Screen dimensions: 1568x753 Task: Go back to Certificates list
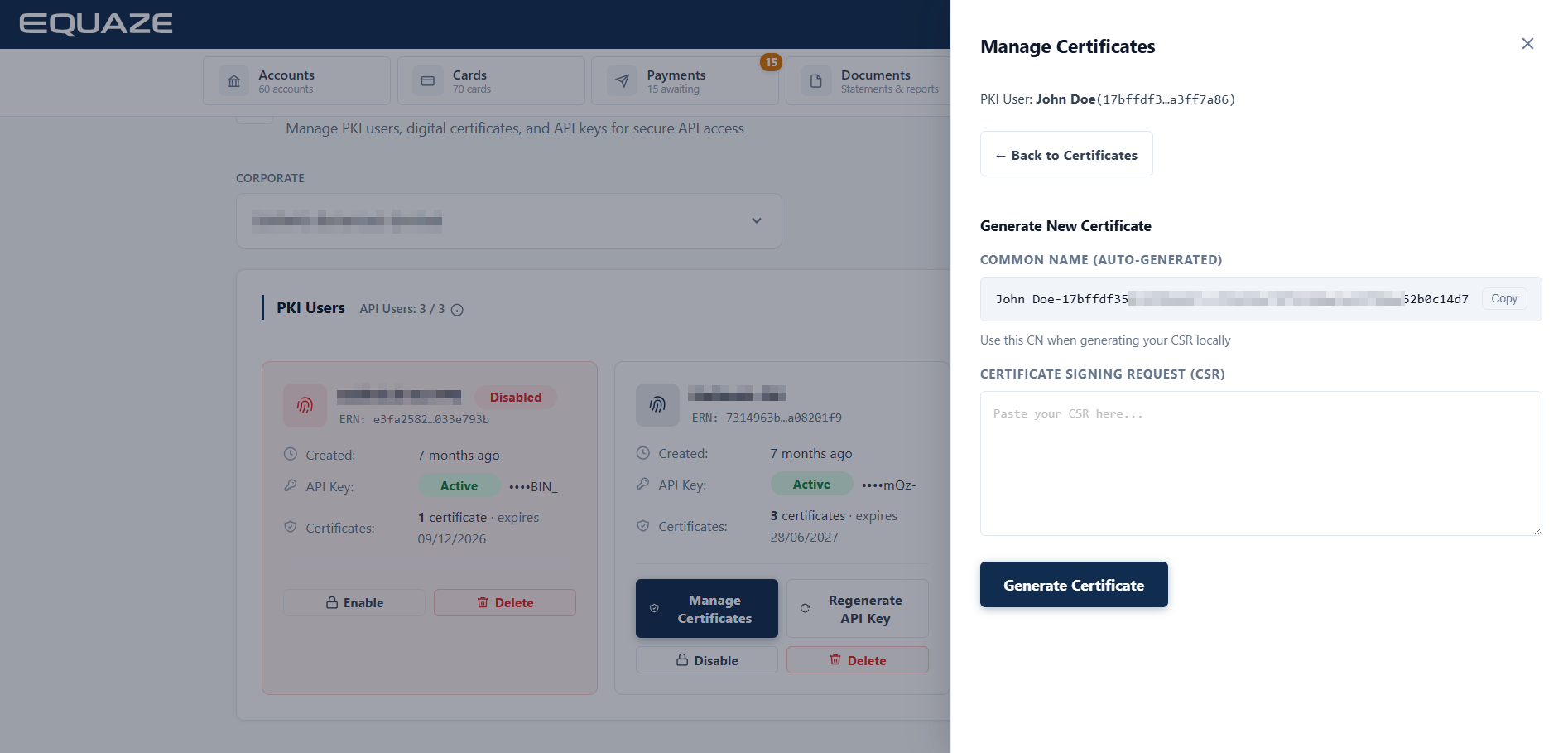(1066, 154)
